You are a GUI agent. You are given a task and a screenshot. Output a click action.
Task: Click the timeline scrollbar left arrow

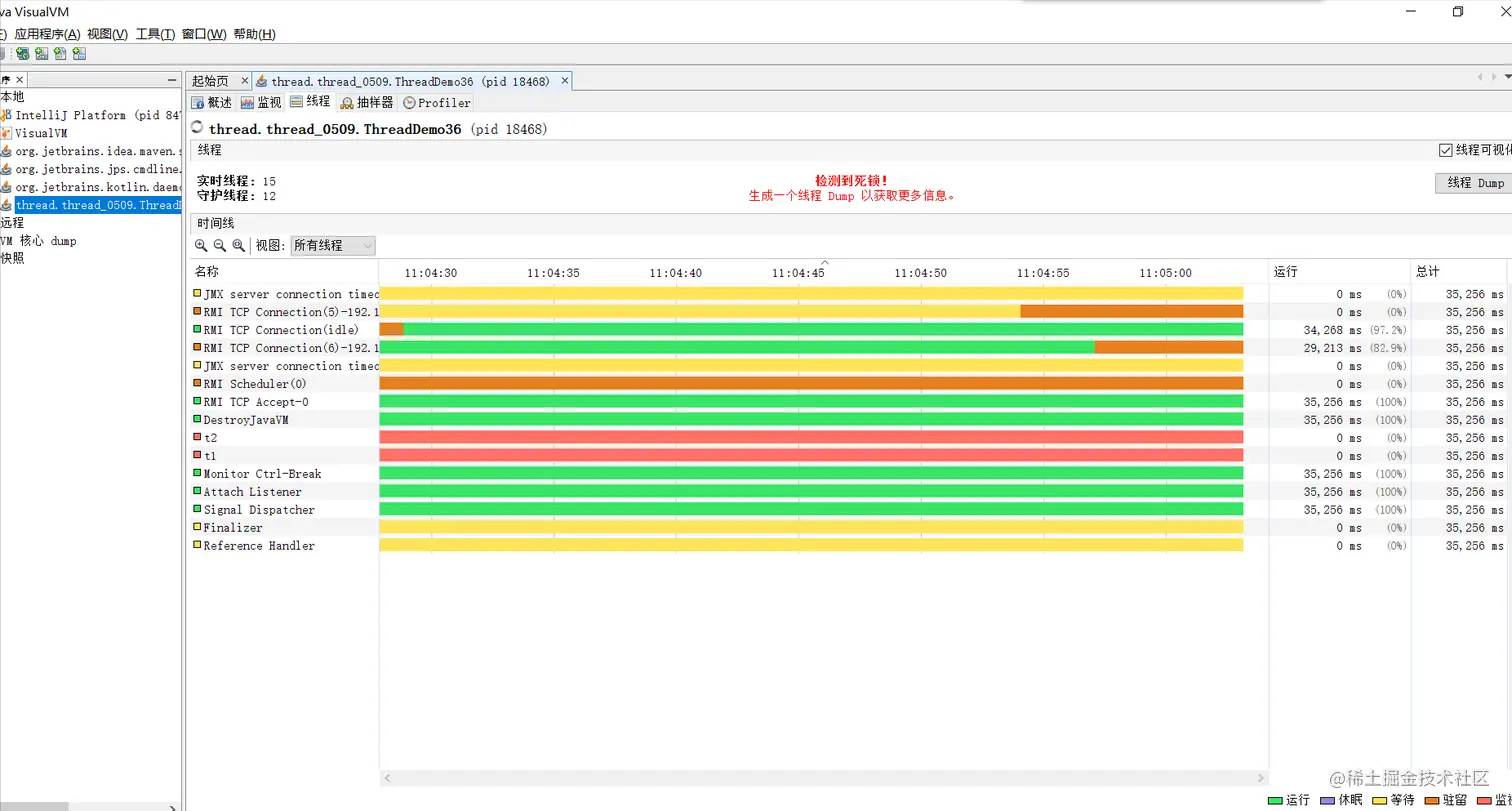[x=388, y=777]
